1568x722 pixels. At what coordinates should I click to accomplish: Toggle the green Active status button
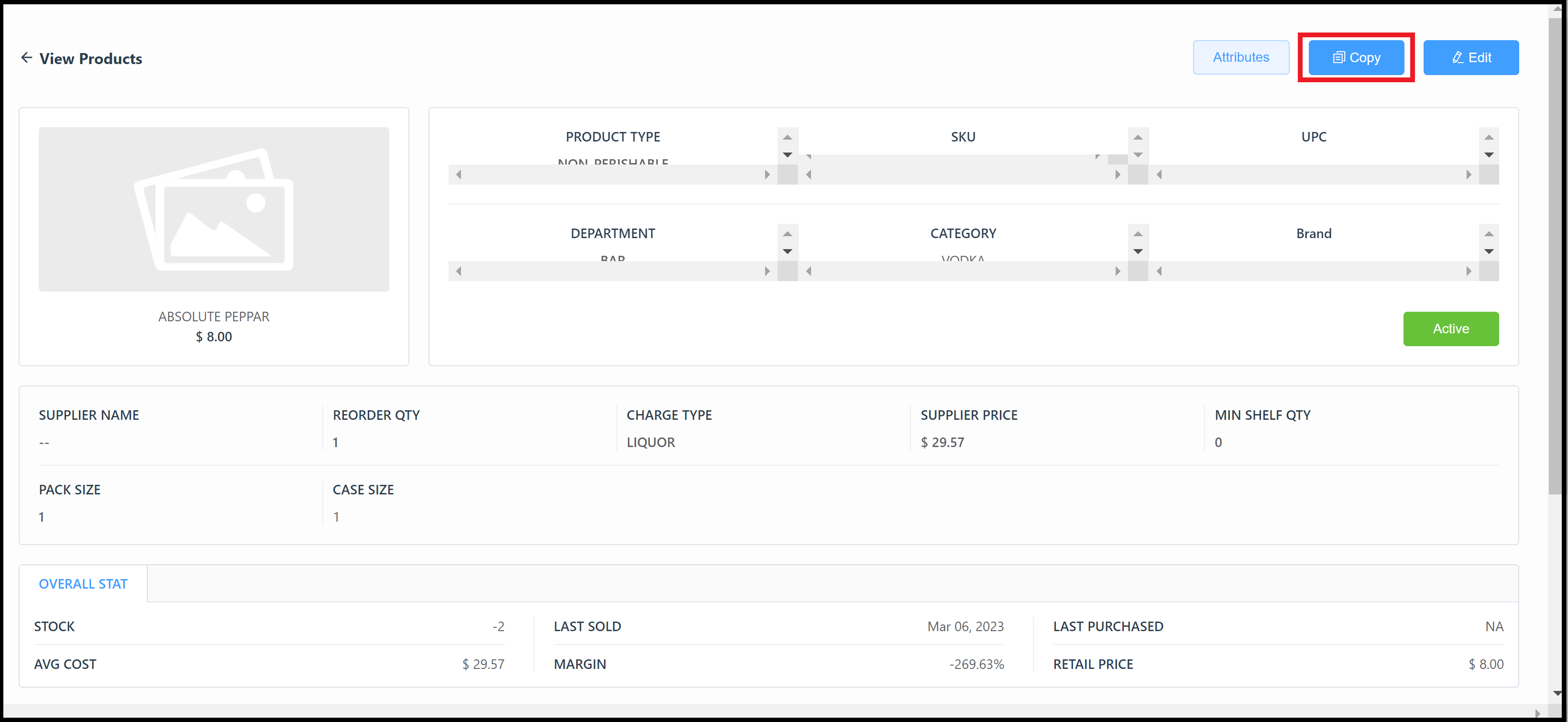[1450, 329]
